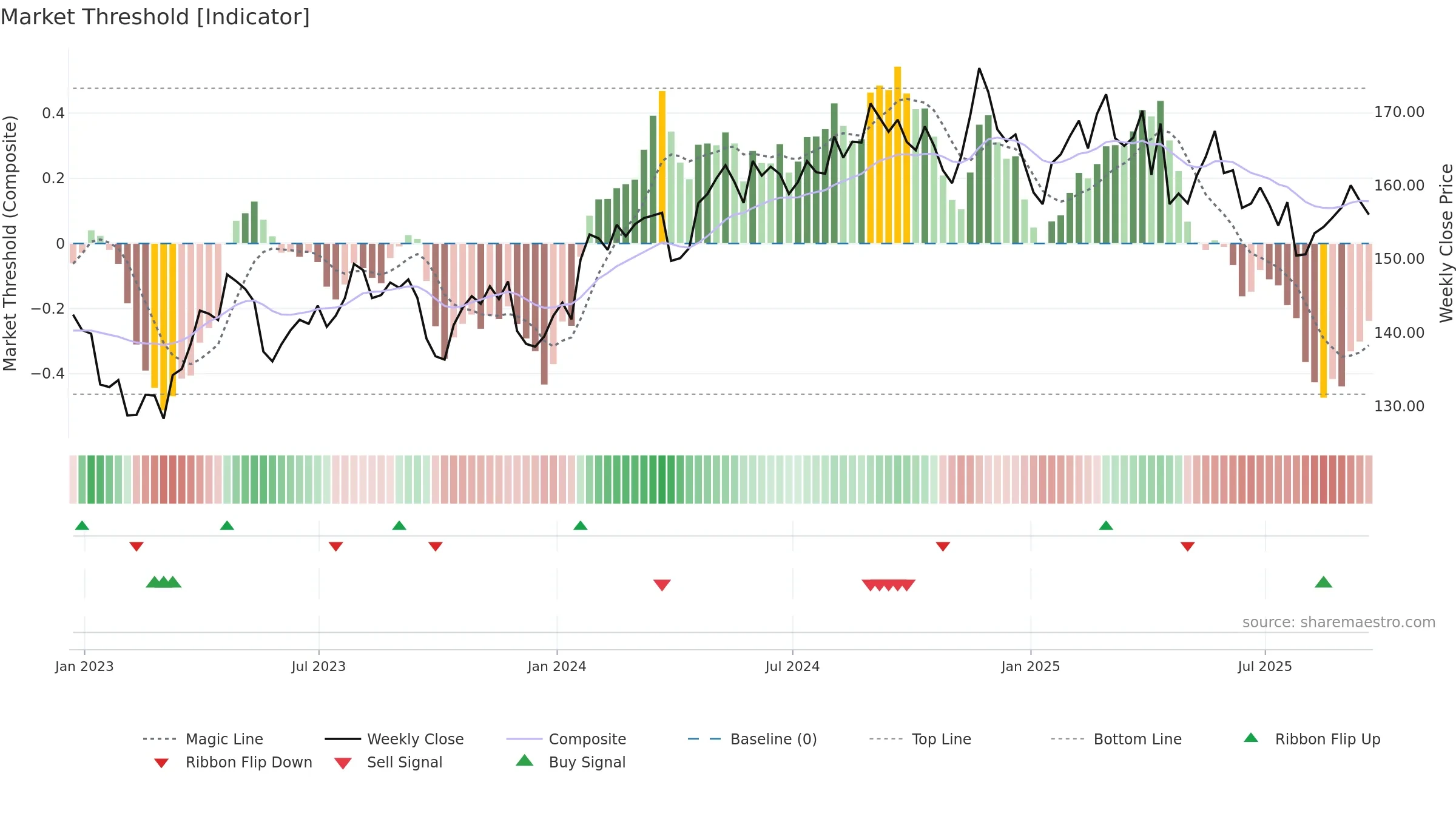Click the Ribbon Flip Up marker in early 2025
This screenshot has width=1456, height=819.
coord(1106,525)
